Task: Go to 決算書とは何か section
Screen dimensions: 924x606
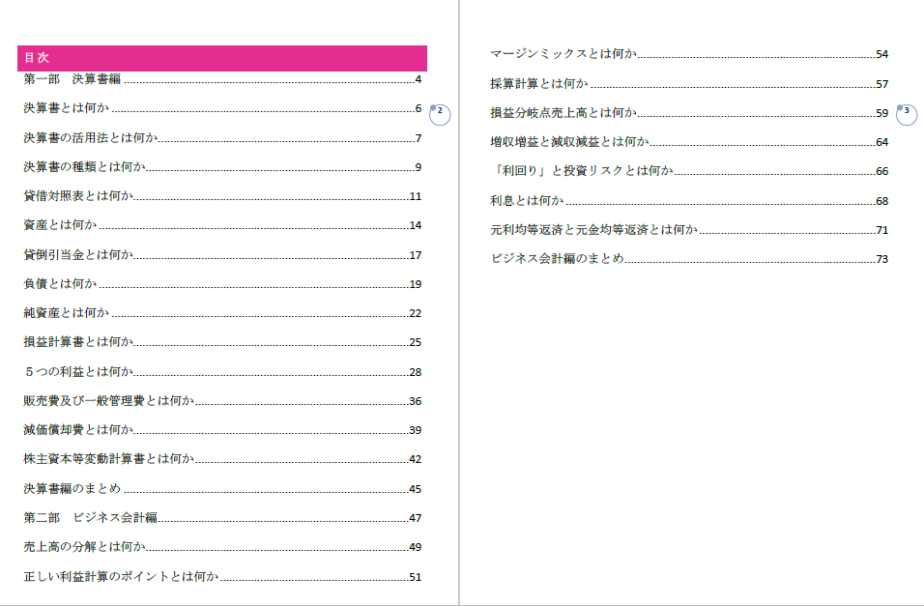Action: pos(66,109)
